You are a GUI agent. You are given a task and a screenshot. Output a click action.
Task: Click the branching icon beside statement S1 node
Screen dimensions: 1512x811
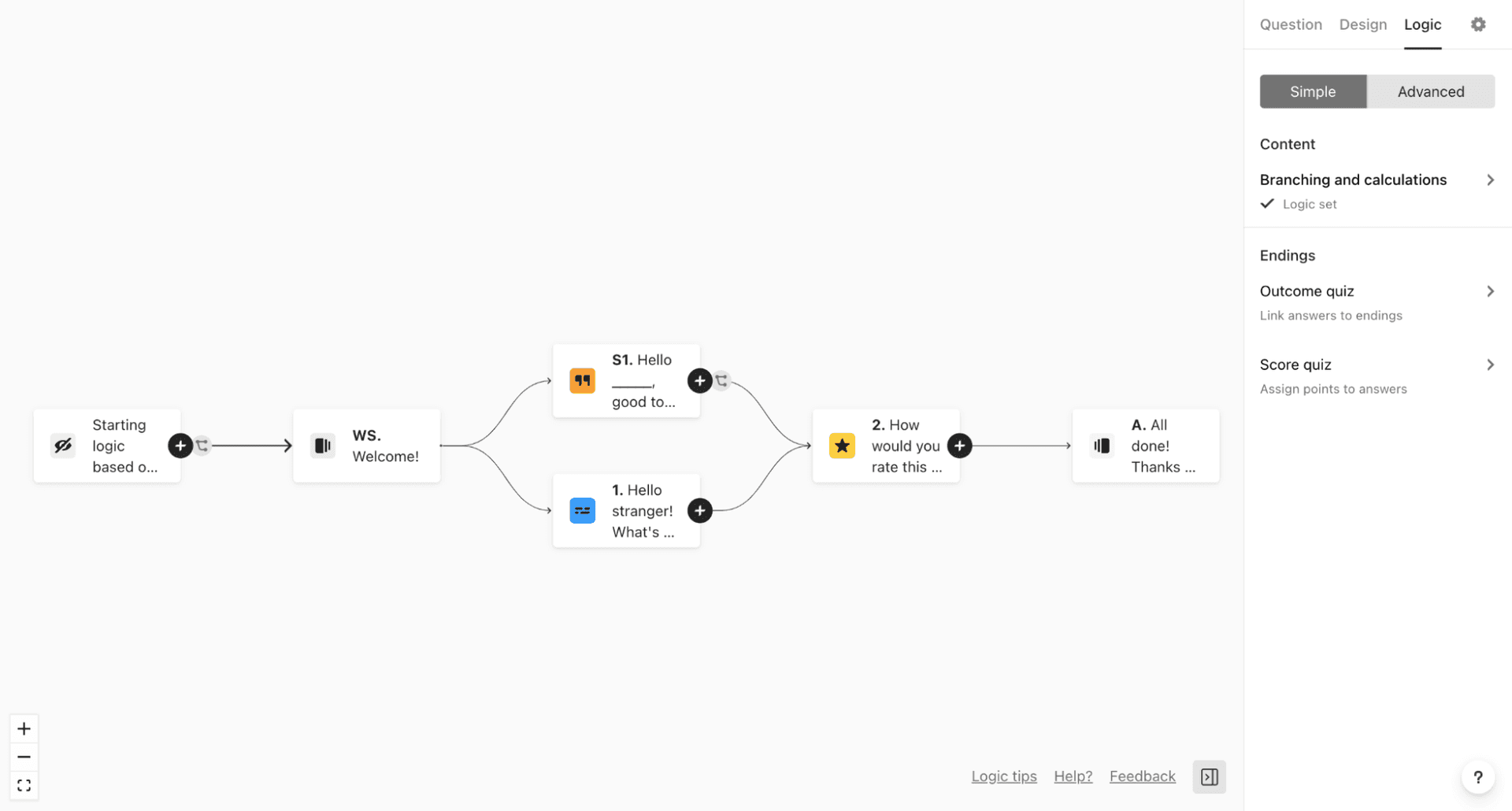[722, 380]
